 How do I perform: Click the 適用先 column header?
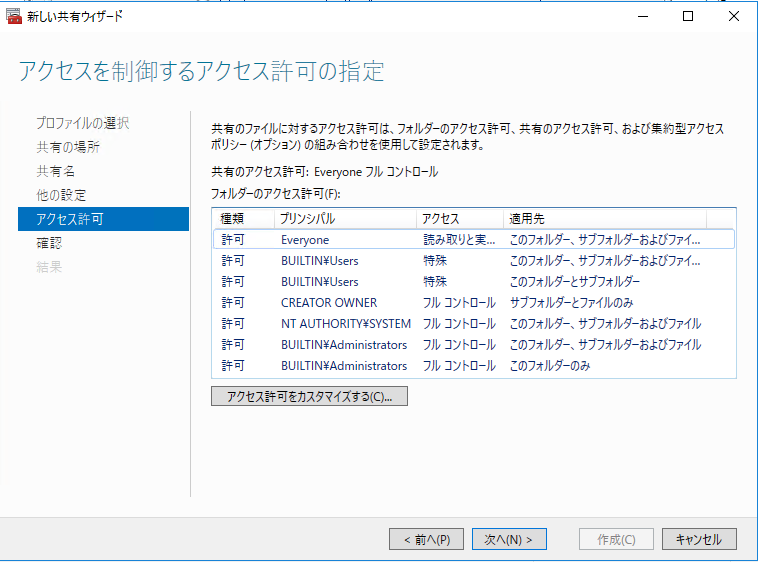click(605, 219)
